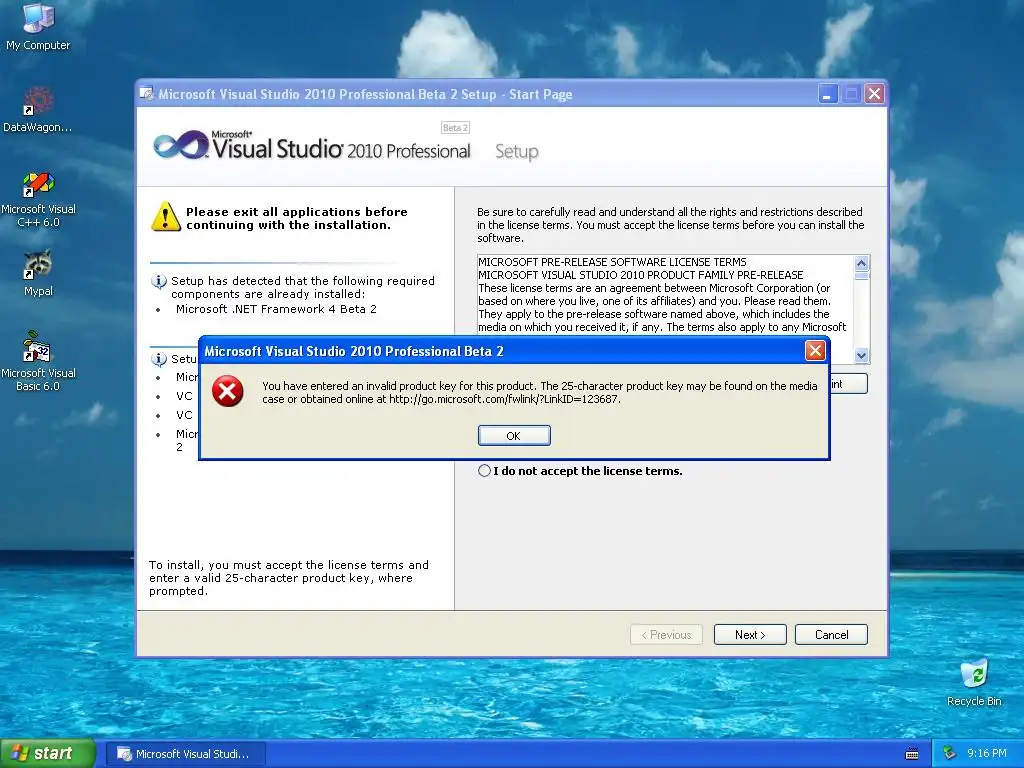The image size is (1024, 768).
Task: Click the taskbar clock showing 9:16 PM
Action: pos(986,753)
